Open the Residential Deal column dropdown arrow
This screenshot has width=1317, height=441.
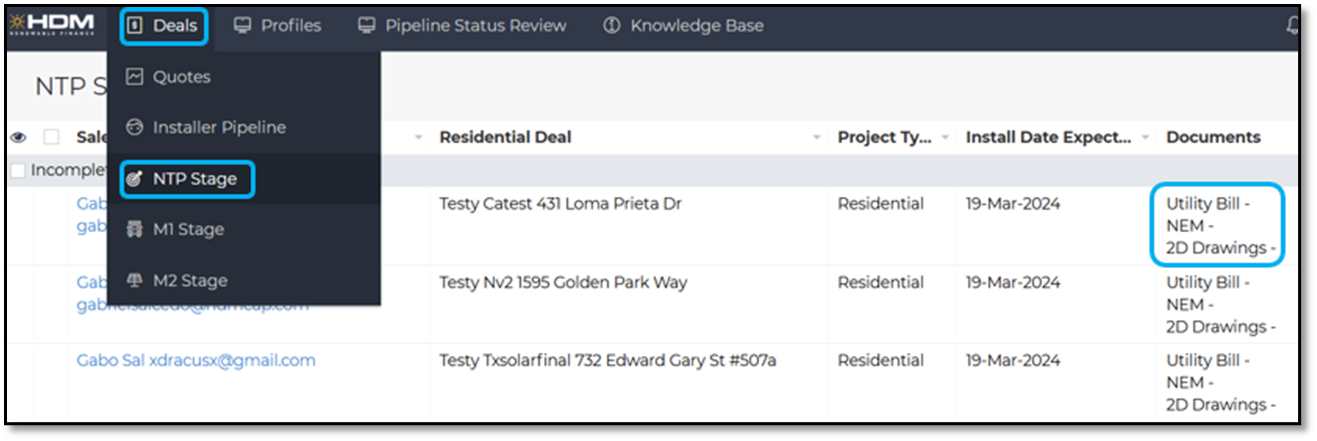817,137
